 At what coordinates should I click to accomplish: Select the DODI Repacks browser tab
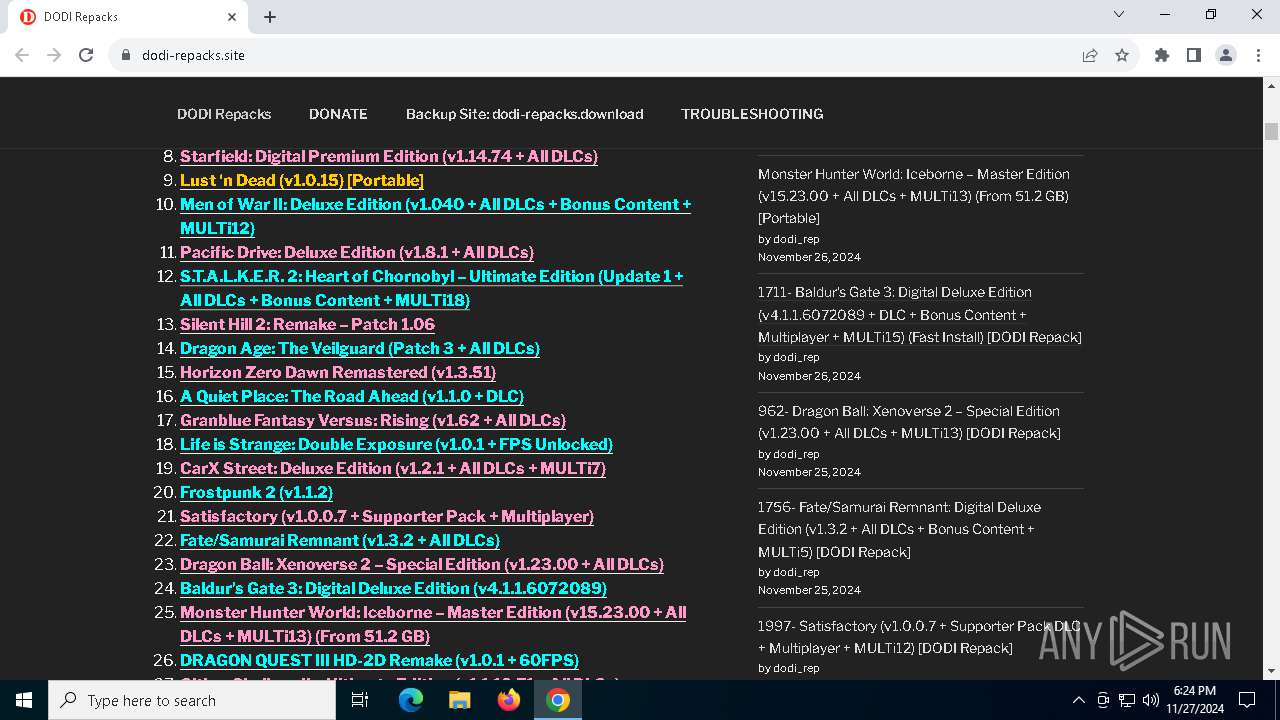tap(128, 17)
